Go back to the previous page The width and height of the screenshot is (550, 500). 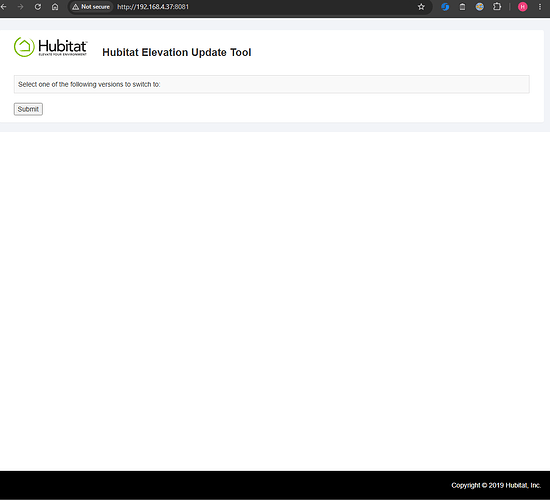point(4,7)
